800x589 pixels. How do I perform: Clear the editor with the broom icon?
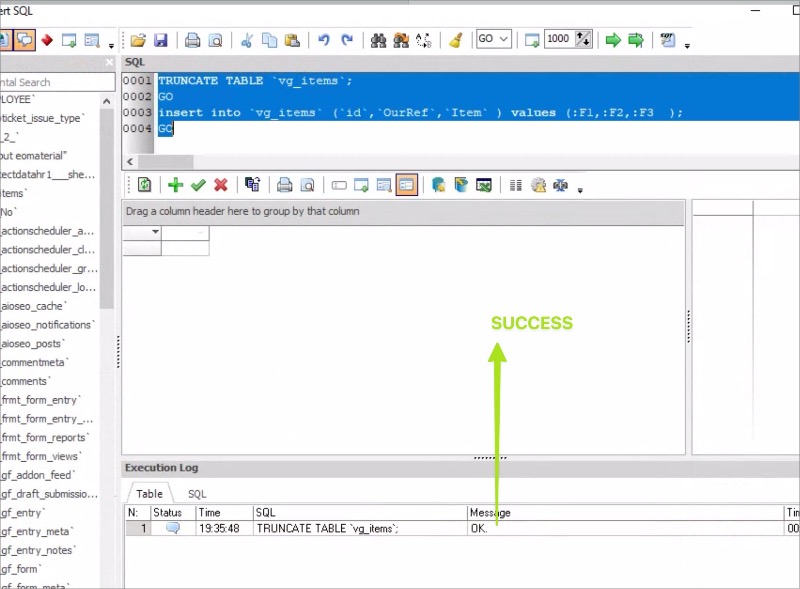pos(456,40)
